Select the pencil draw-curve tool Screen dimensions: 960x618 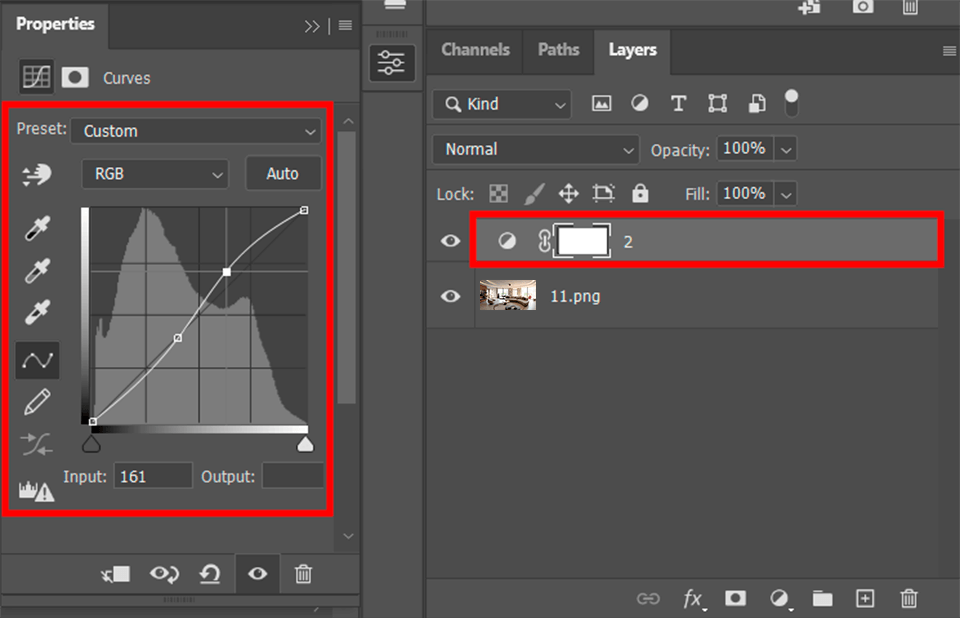coord(37,402)
